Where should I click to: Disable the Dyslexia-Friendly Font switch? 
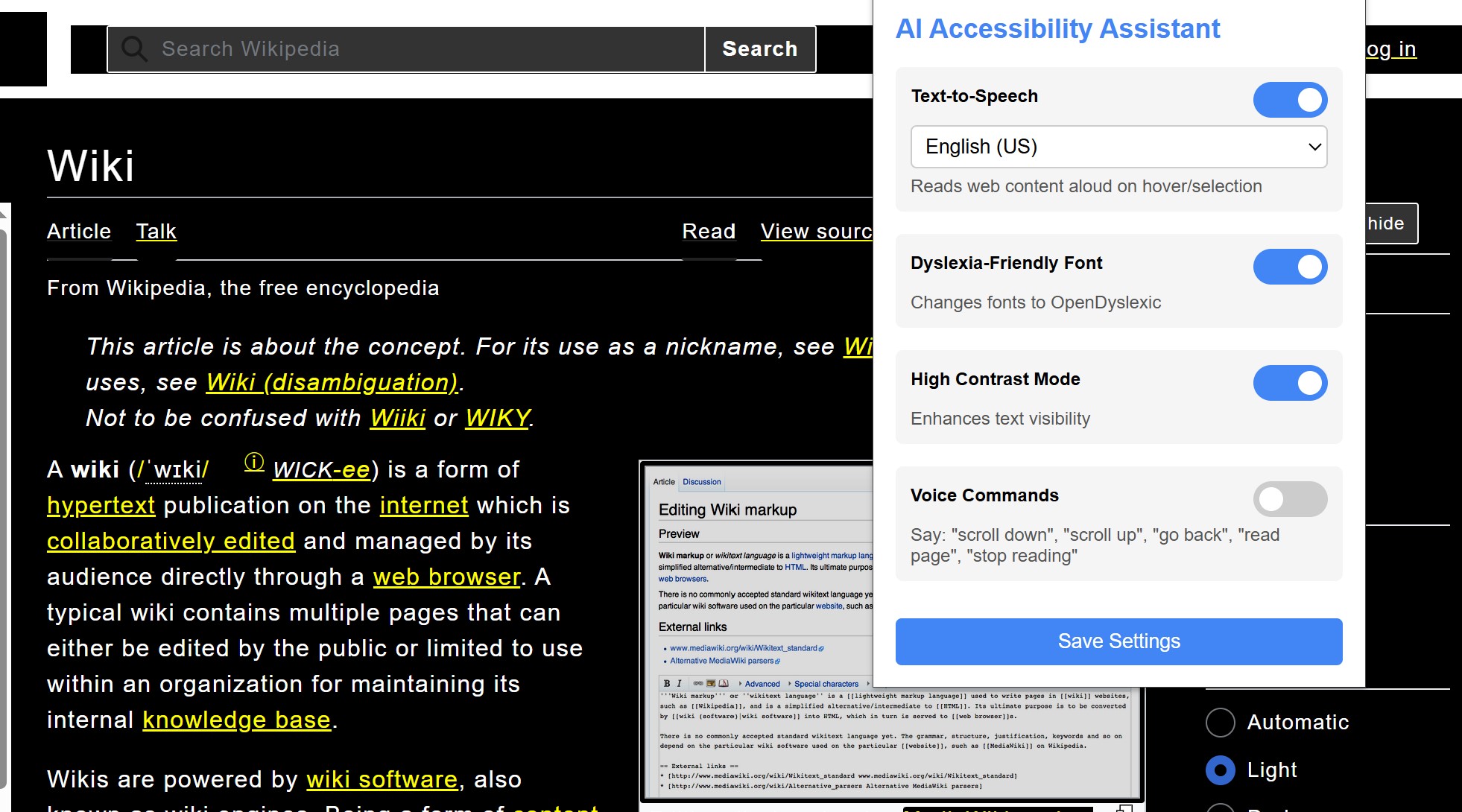click(x=1289, y=267)
